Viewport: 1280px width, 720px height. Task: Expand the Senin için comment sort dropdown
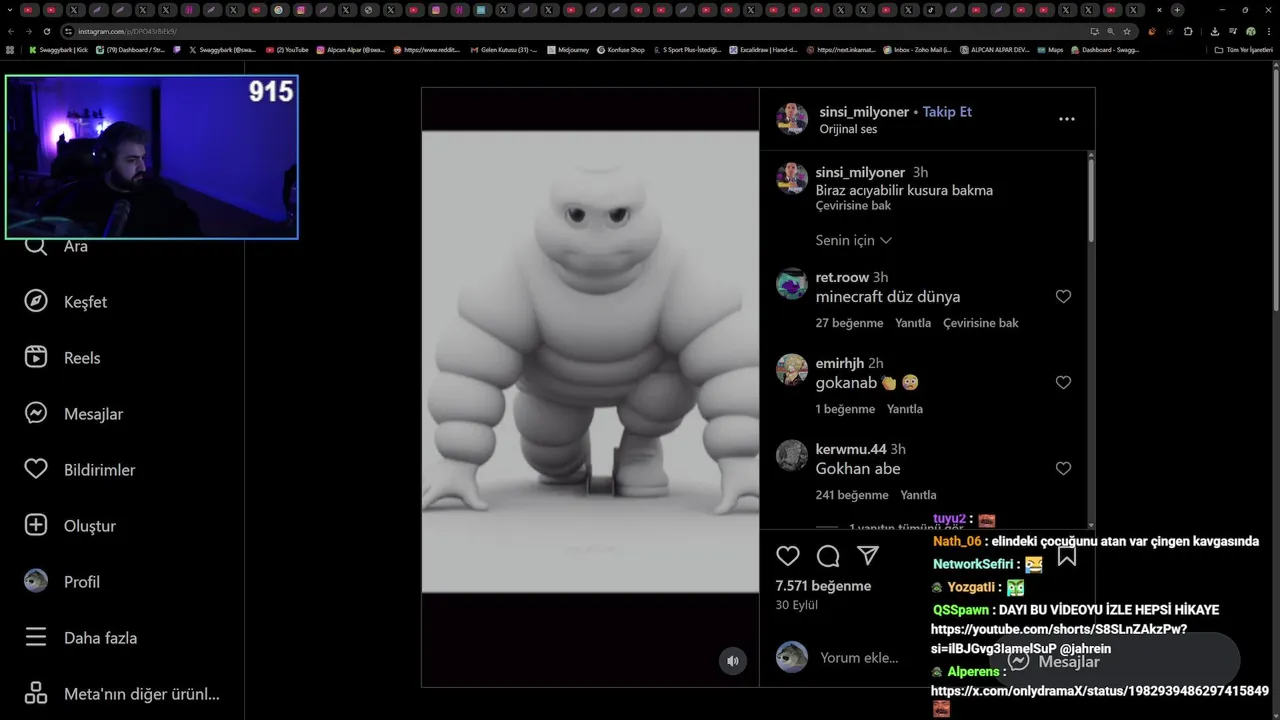tap(854, 240)
